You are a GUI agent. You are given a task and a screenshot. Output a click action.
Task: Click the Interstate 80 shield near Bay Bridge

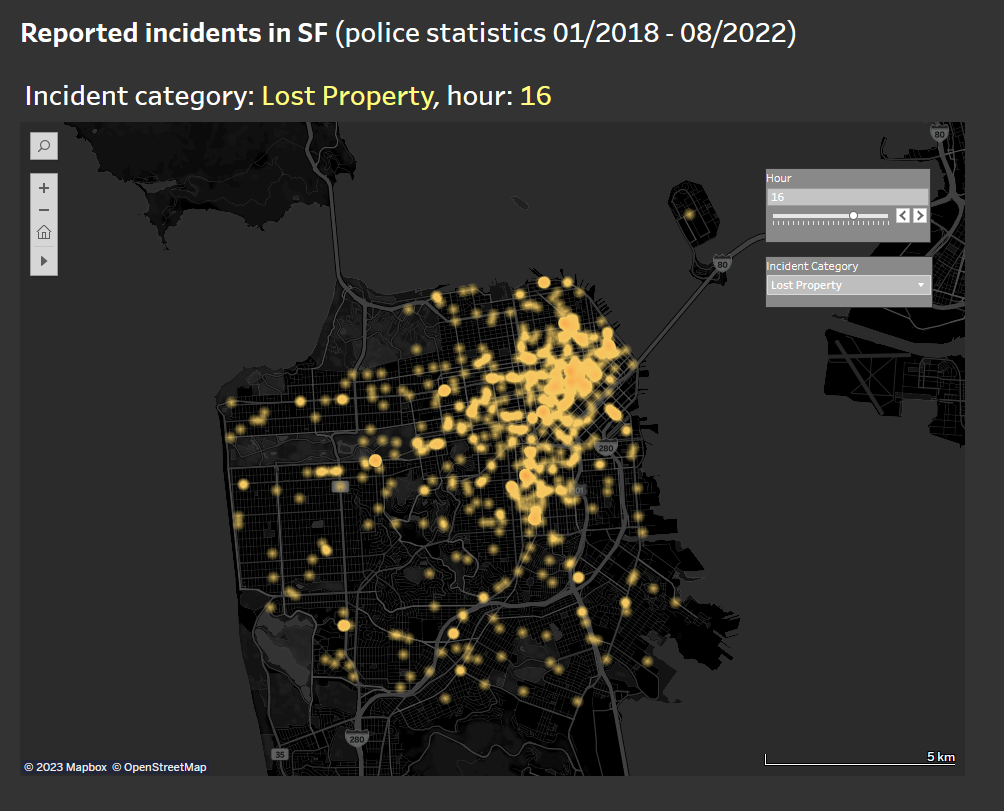(721, 265)
